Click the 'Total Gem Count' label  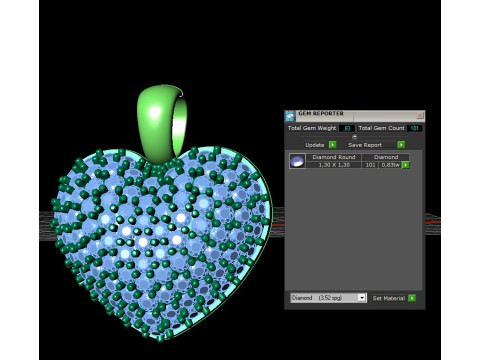tap(381, 128)
